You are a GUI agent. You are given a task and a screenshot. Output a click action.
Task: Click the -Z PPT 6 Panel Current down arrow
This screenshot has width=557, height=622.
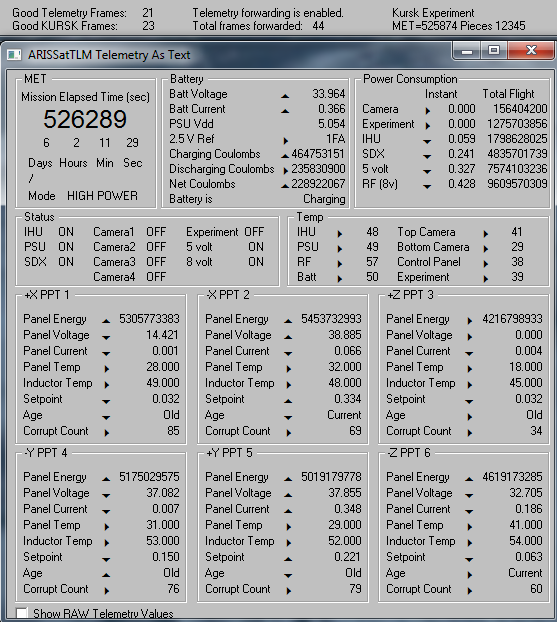(x=469, y=511)
